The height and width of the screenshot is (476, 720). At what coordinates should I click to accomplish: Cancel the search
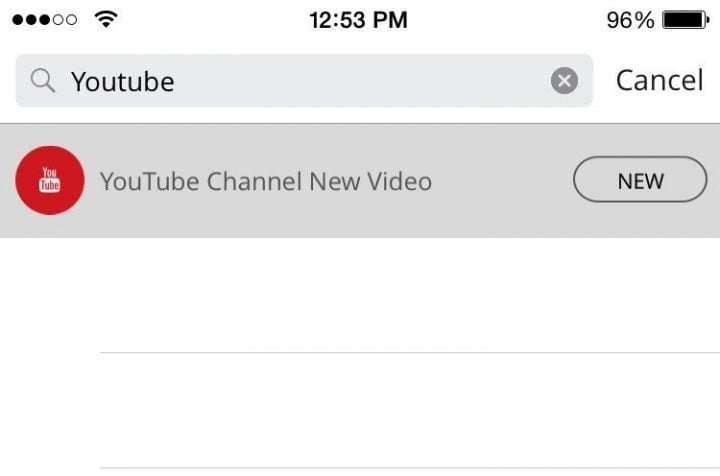pyautogui.click(x=659, y=80)
